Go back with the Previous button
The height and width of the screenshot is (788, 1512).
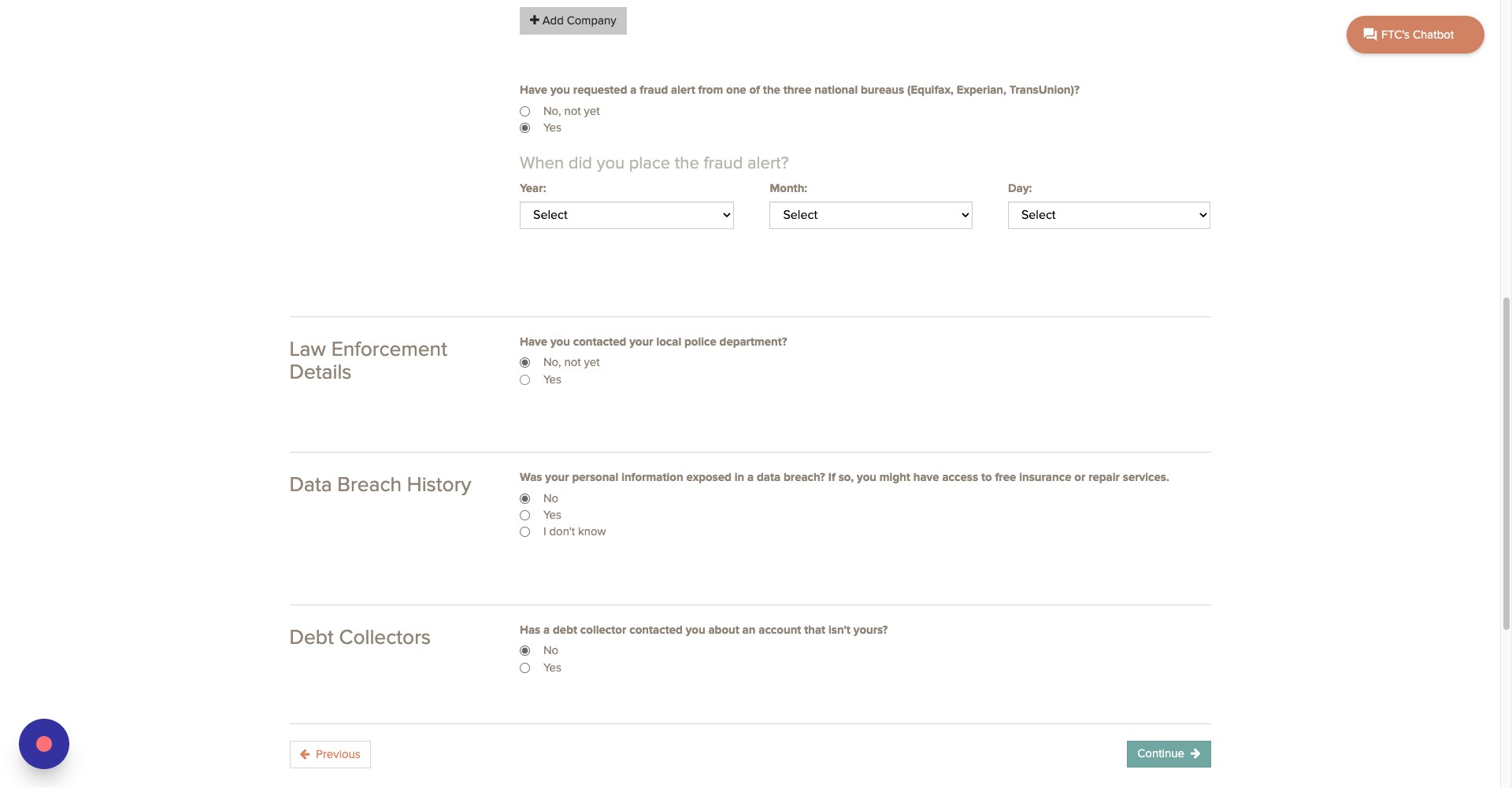click(x=330, y=754)
